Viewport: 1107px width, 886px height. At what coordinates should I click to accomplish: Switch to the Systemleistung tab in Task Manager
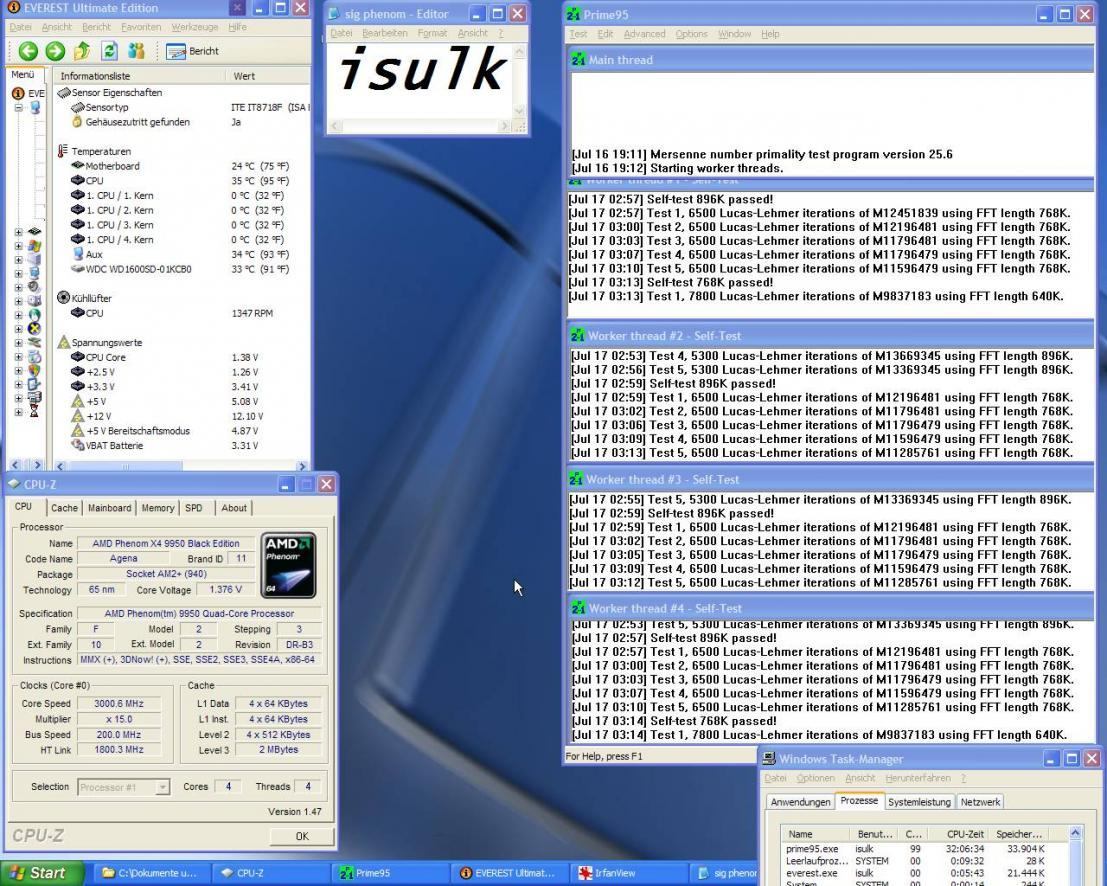[919, 802]
